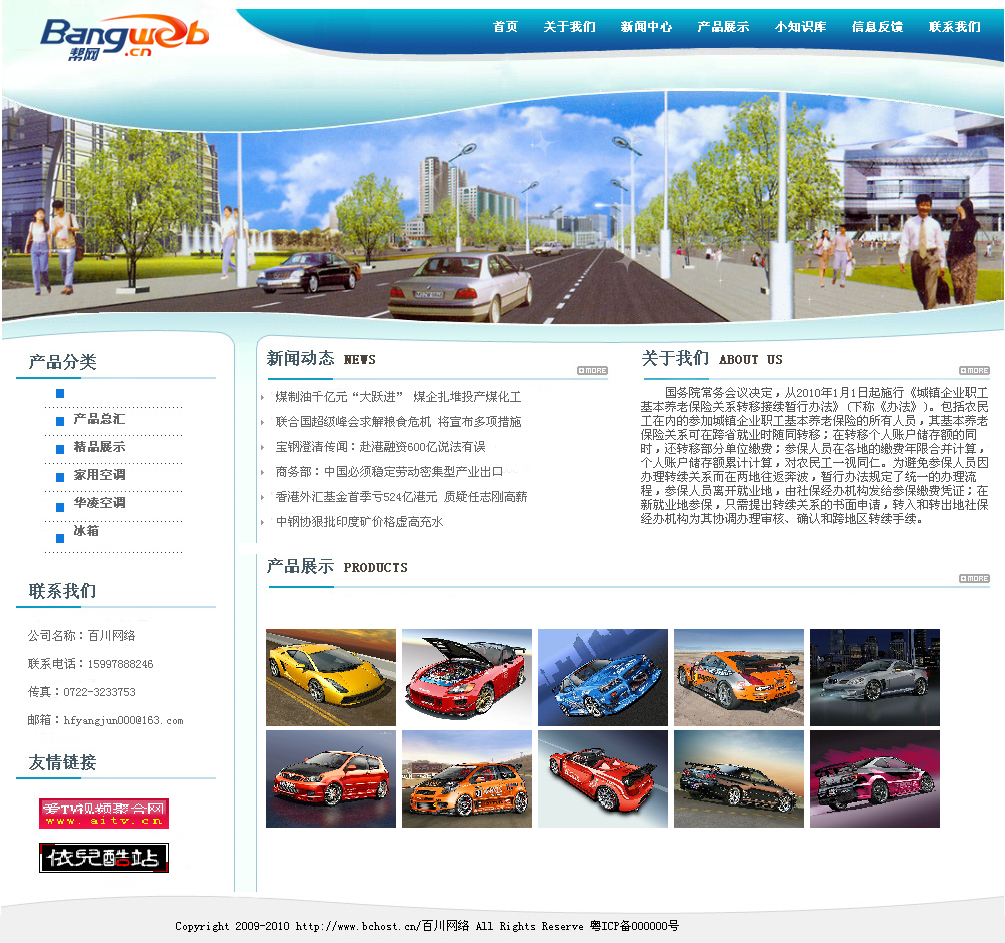Open the 关于我们 navigation menu item
Screen dimensions: 1005x943
pos(569,27)
